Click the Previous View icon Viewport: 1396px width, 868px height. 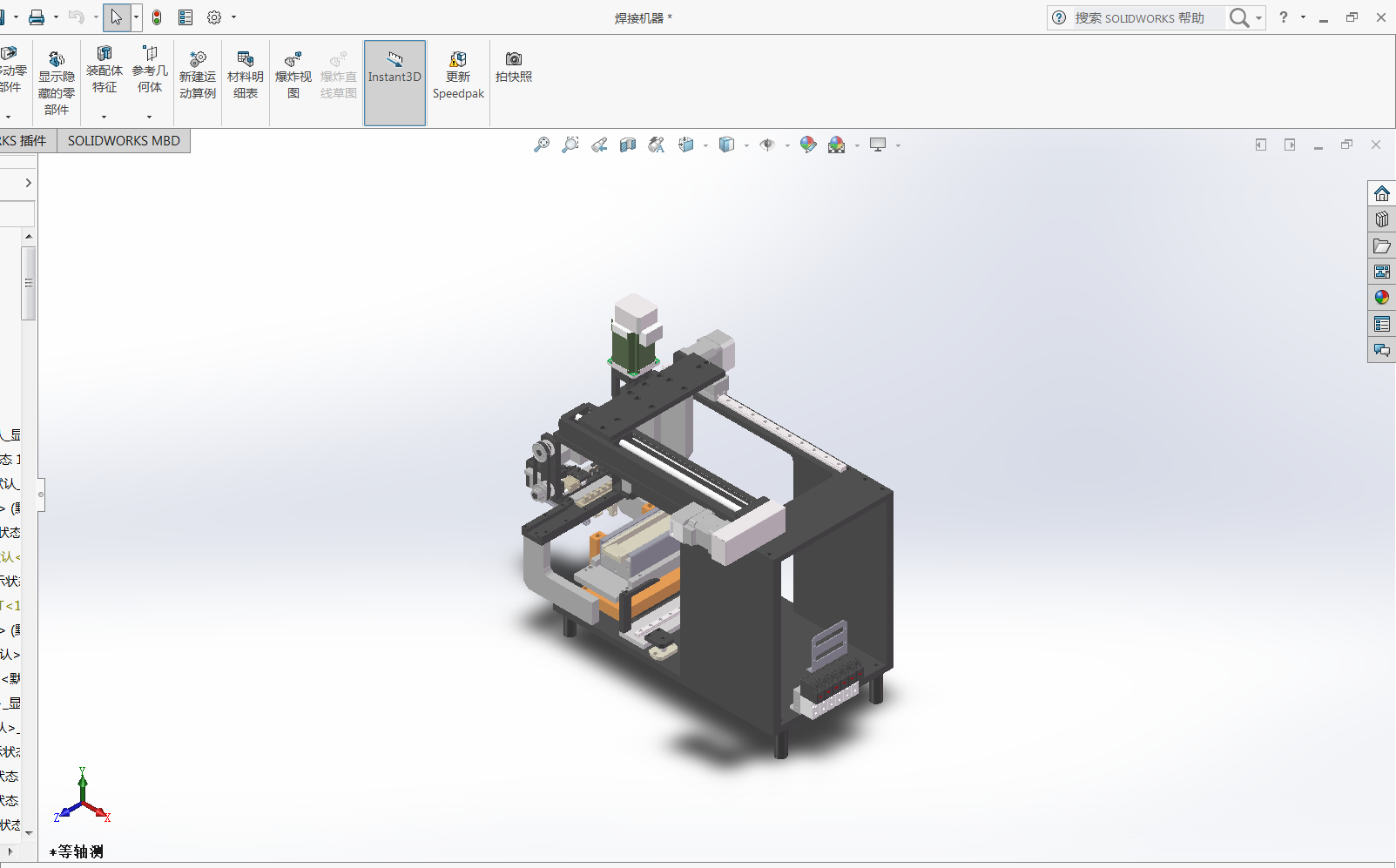[x=599, y=145]
